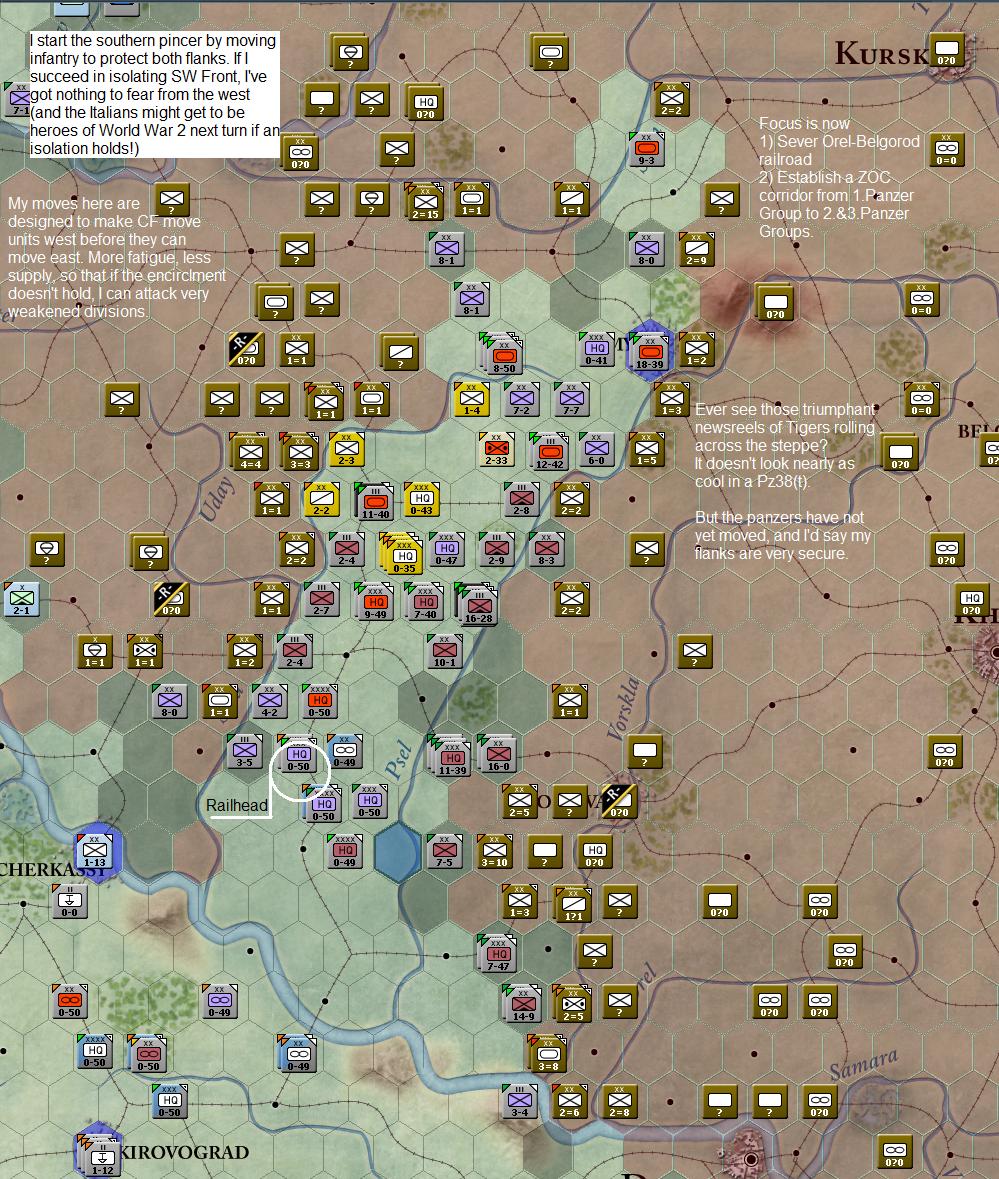Click the Soviet 2=6 rifle counter
The image size is (999, 1179).
[x=570, y=1102]
